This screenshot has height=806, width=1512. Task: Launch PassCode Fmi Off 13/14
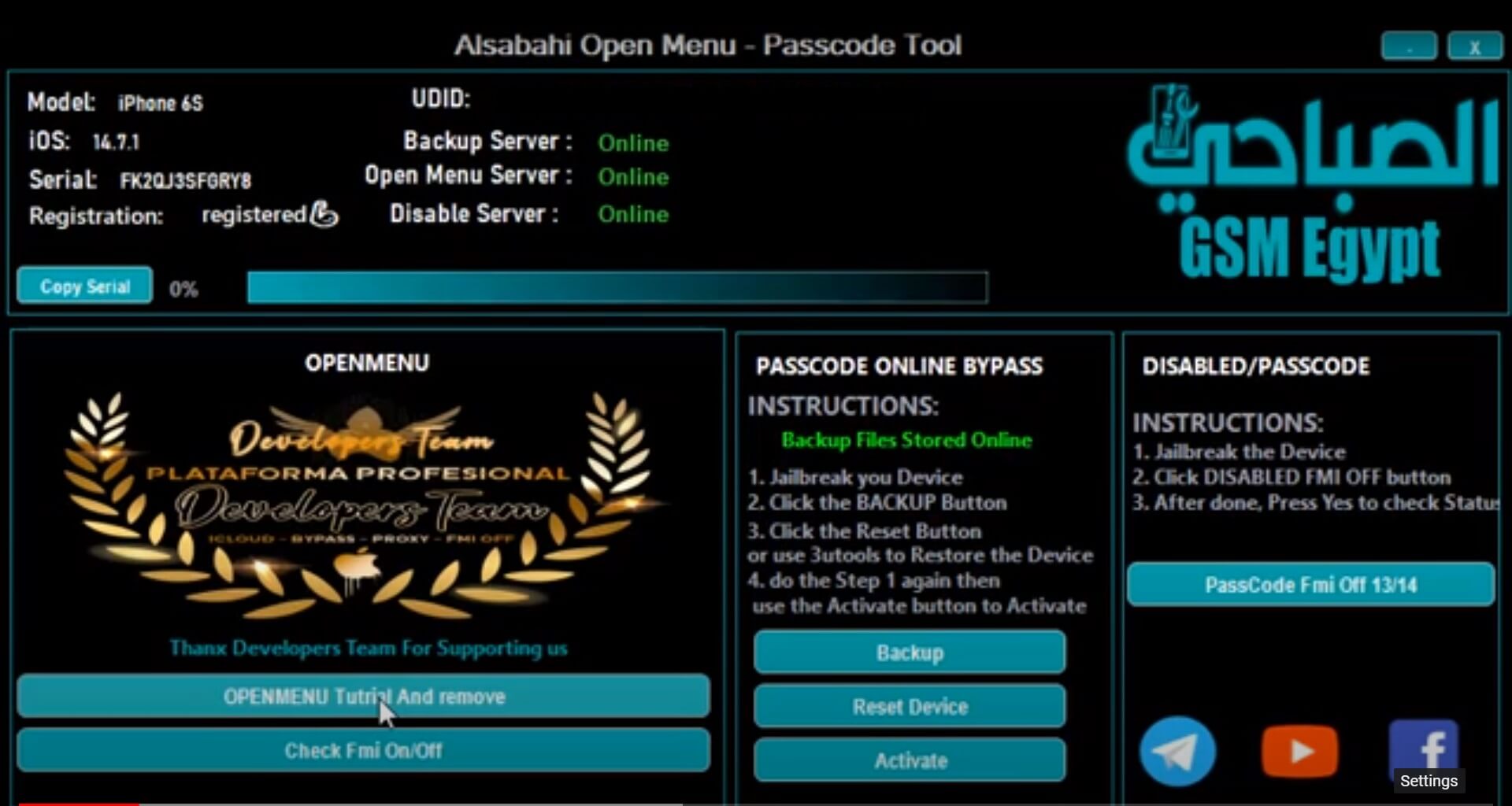click(x=1310, y=585)
